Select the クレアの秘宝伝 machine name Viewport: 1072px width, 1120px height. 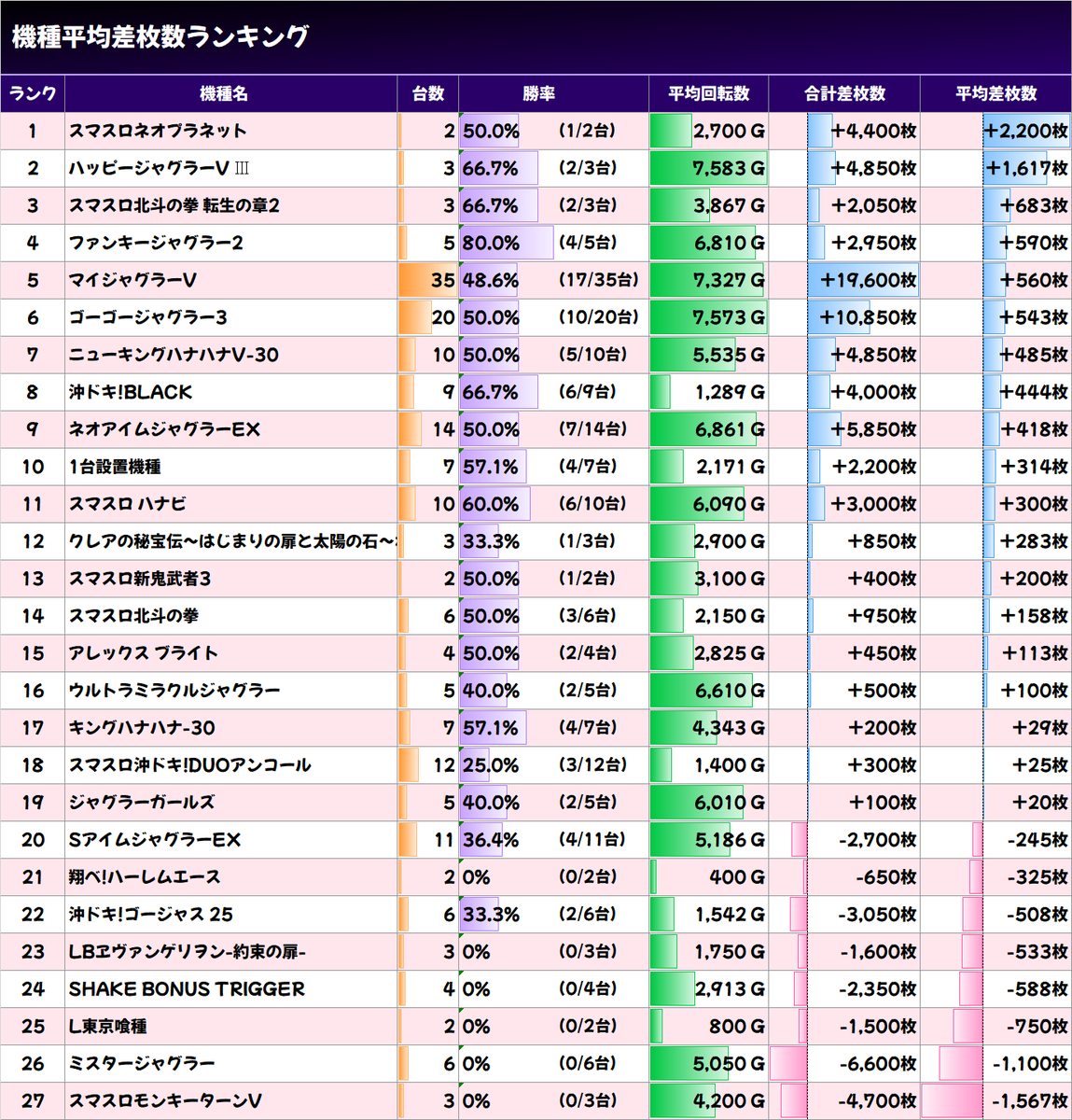(233, 541)
